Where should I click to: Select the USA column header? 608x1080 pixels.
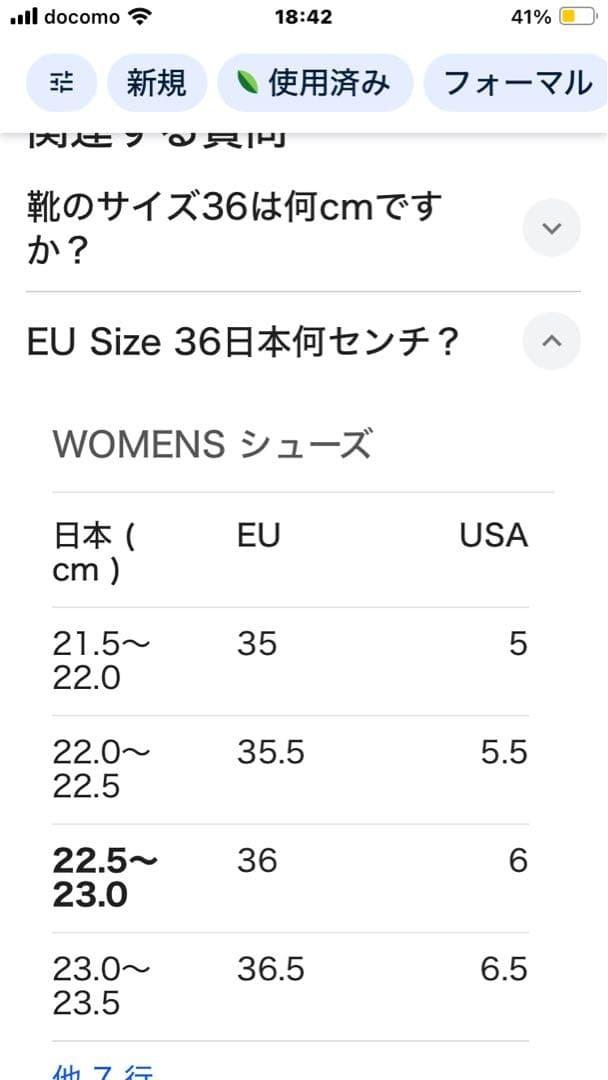point(493,535)
